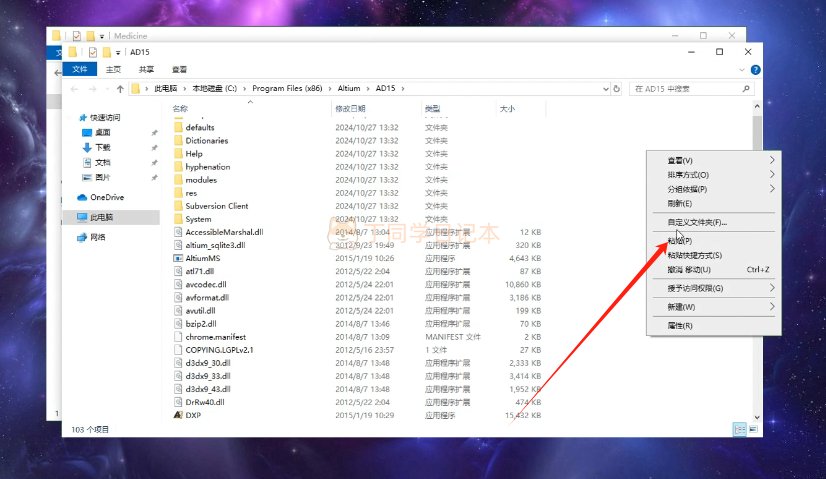Viewport: 826px width, 479px height.
Task: Switch to large icons view in status bar
Action: 753,429
